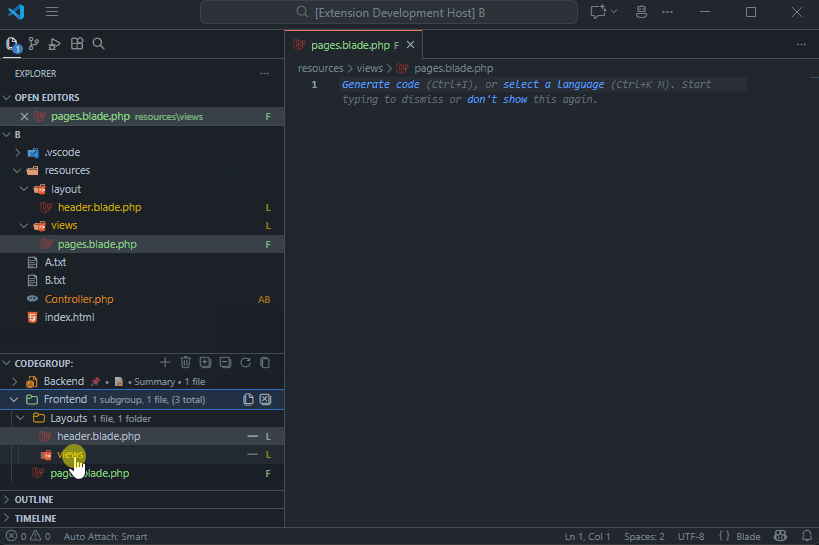Open the Search view
The height and width of the screenshot is (545, 819).
coord(98,44)
